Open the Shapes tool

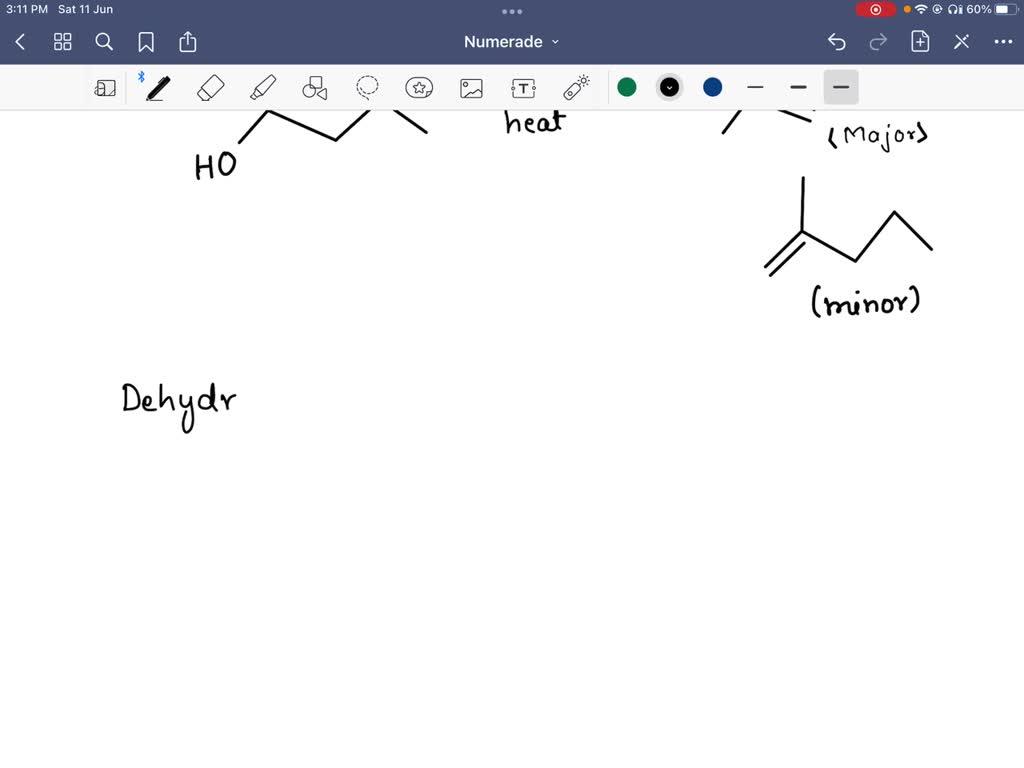315,88
